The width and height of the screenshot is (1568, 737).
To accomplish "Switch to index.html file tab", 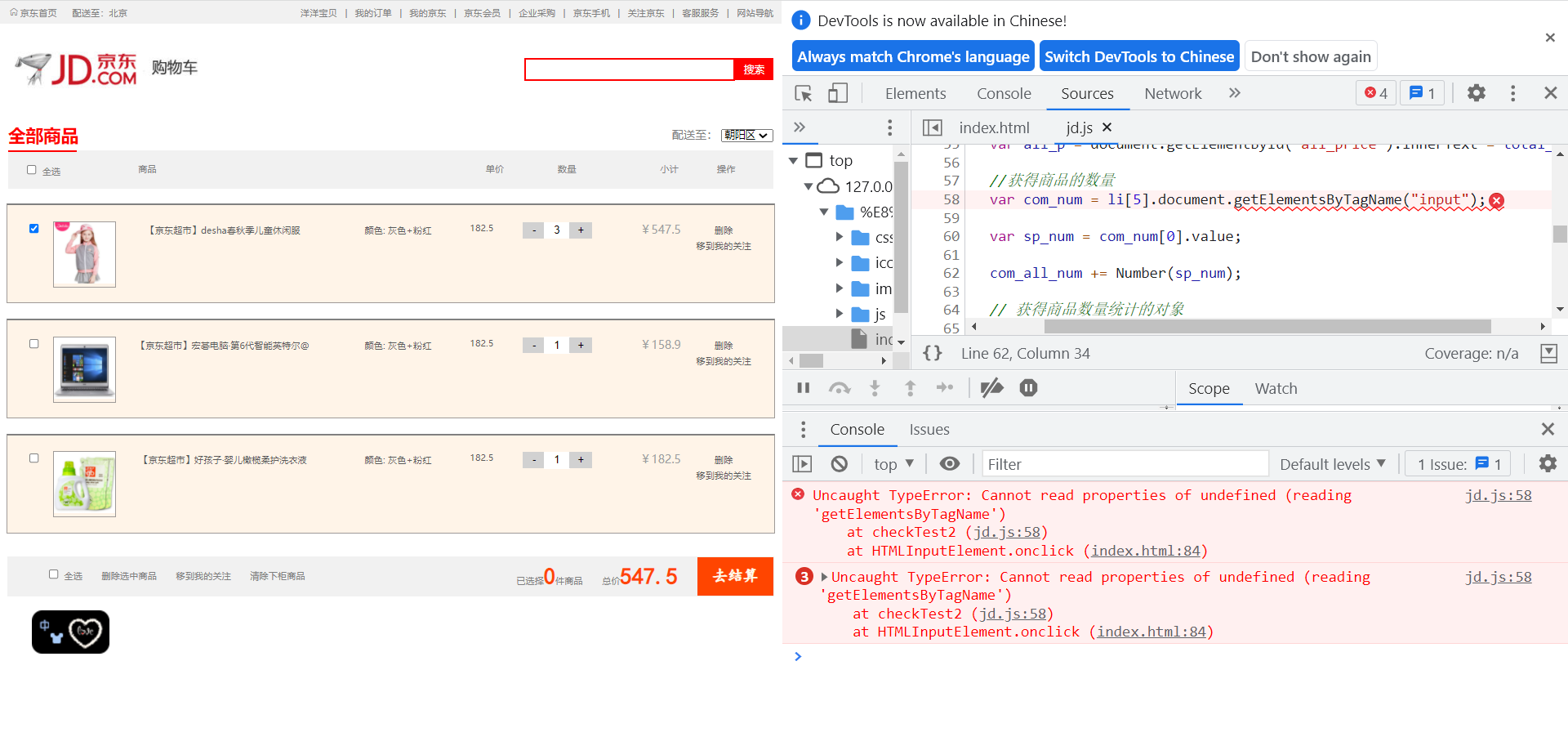I will coord(994,127).
